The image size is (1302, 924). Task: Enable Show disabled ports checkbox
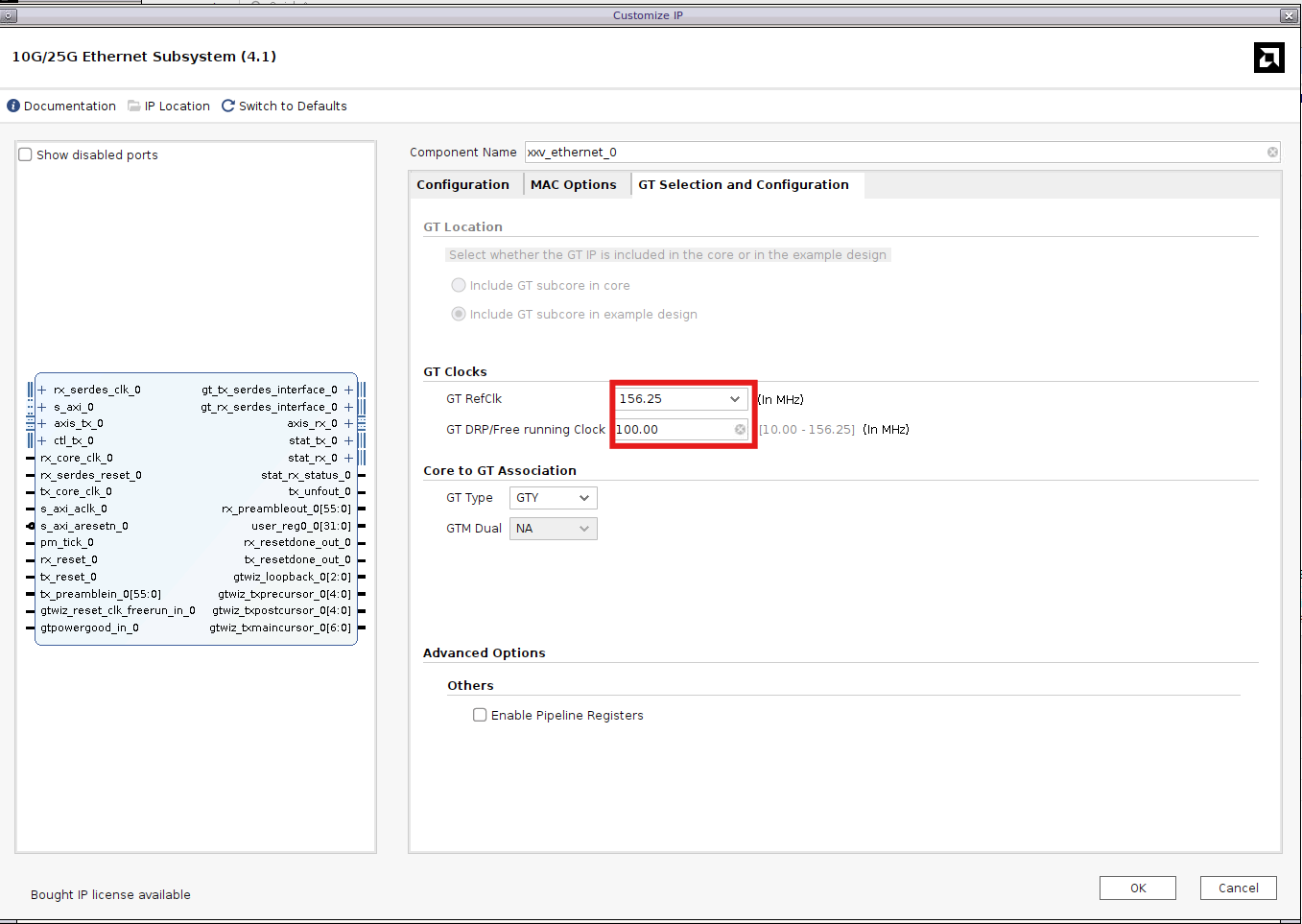click(x=26, y=155)
